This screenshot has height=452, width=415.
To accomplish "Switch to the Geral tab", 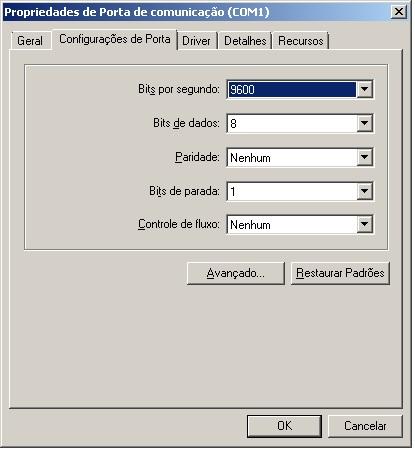I will click(x=30, y=41).
